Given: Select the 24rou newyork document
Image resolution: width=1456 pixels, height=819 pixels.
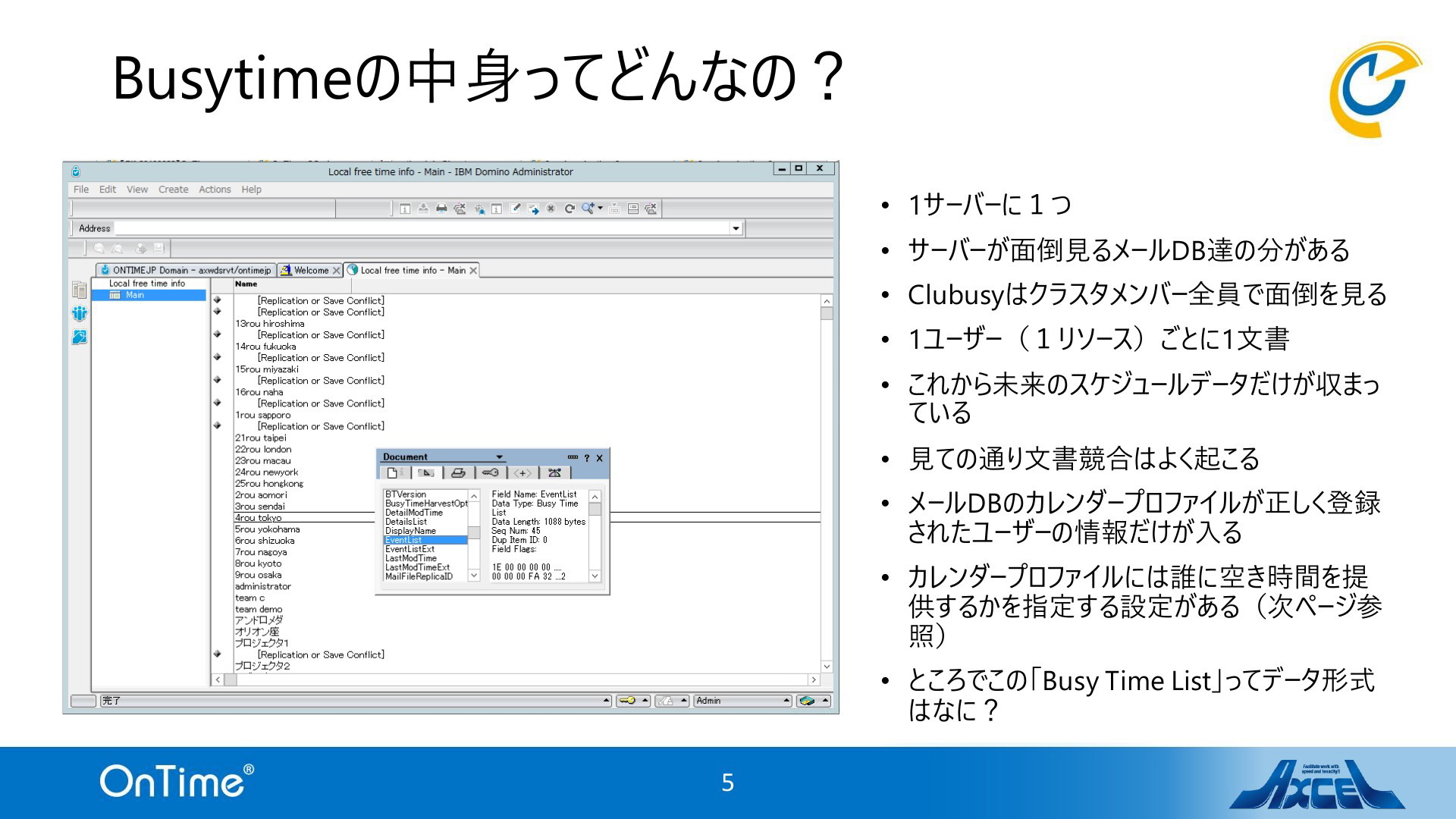Looking at the screenshot, I should 266,472.
